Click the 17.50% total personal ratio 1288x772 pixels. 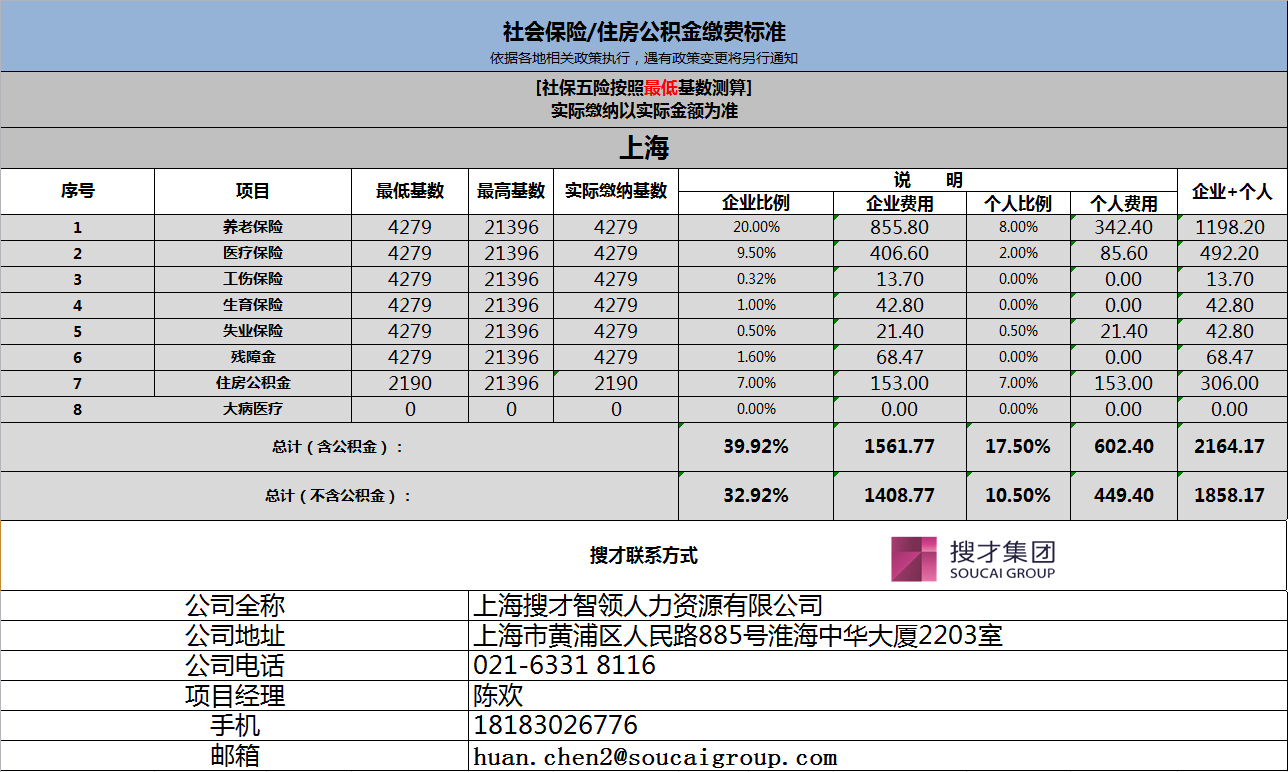(x=1018, y=447)
